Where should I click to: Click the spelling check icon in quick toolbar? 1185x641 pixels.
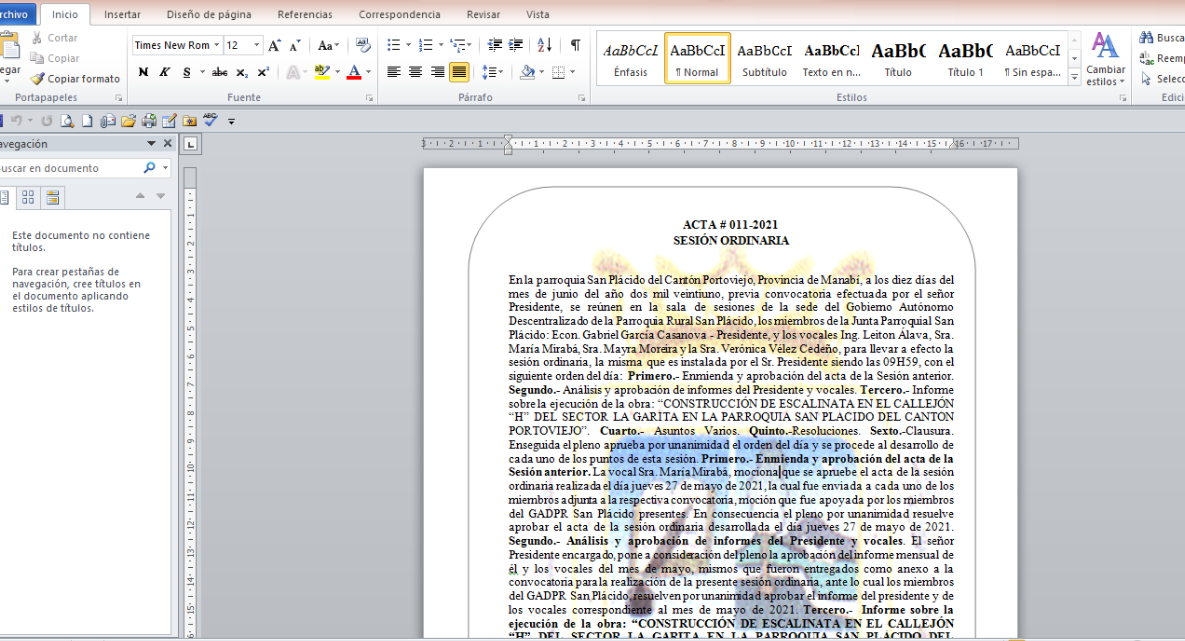[210, 121]
